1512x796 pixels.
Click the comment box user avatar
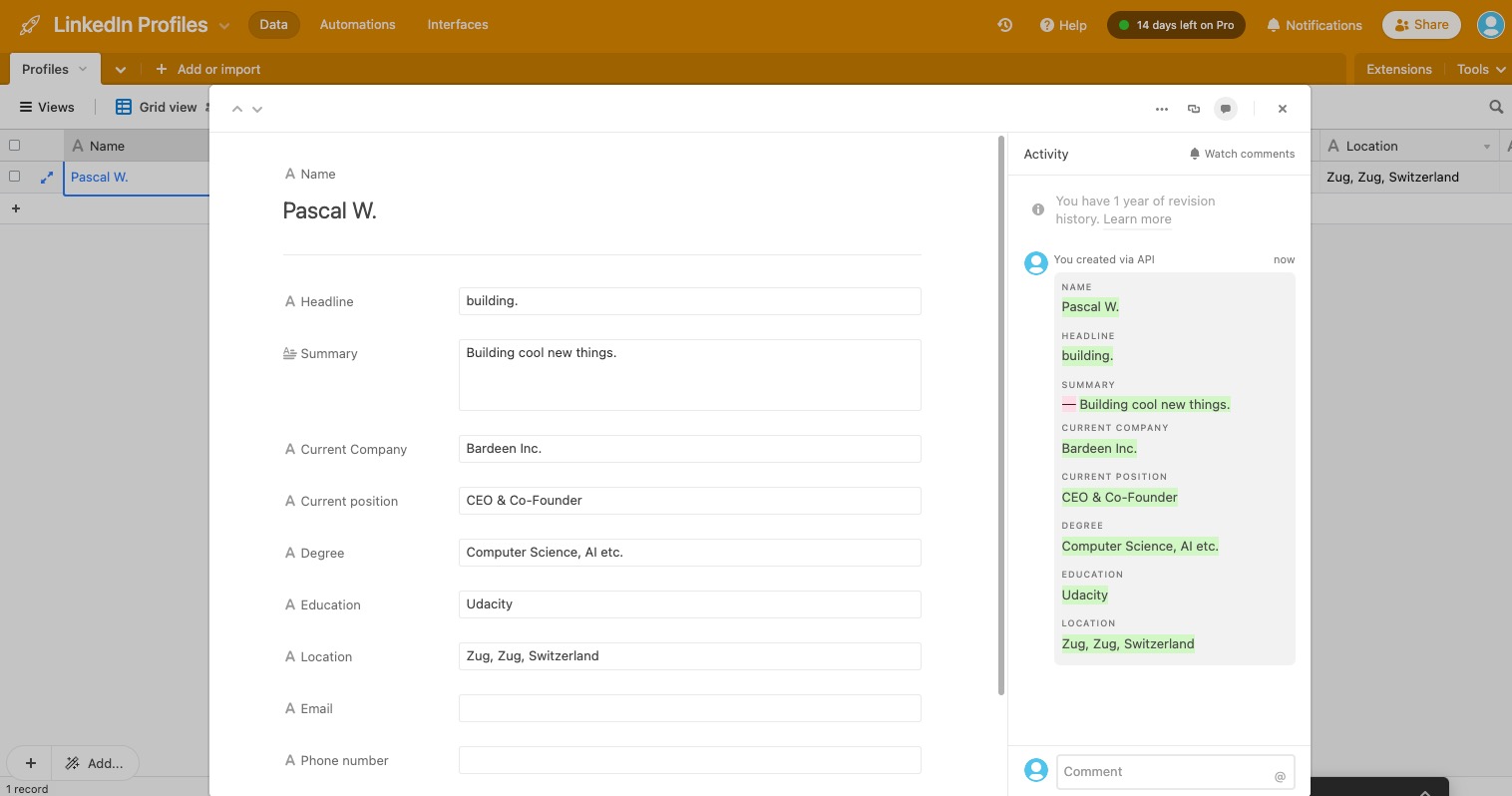(1036, 770)
